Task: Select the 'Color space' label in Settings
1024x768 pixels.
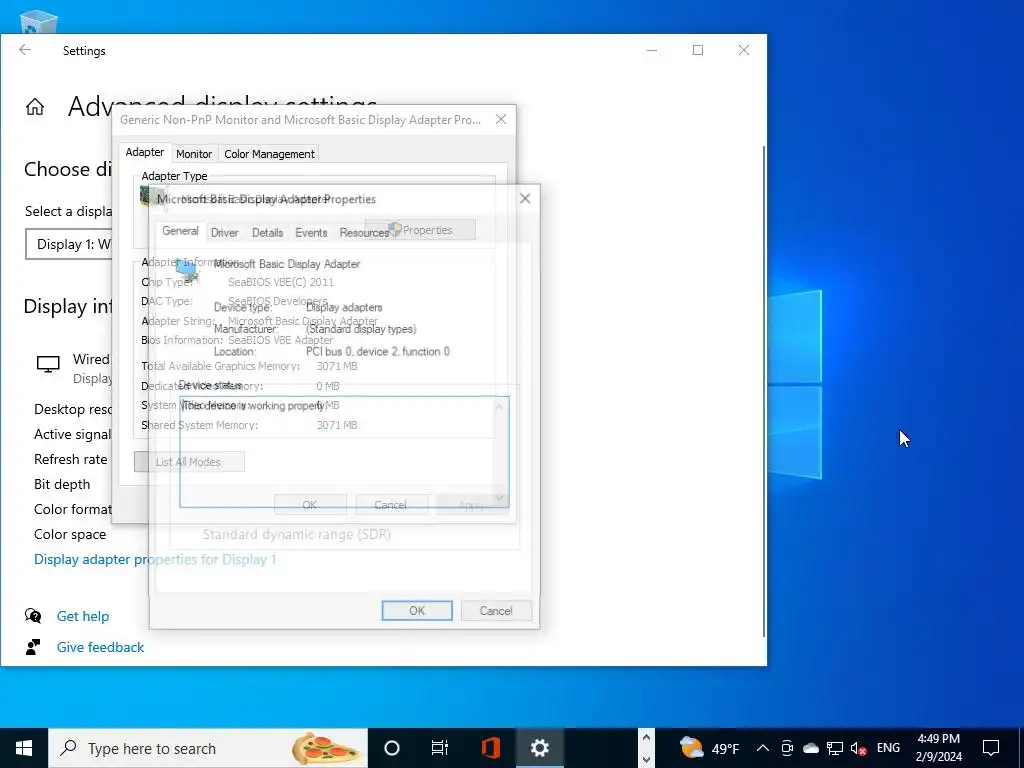Action: click(70, 534)
